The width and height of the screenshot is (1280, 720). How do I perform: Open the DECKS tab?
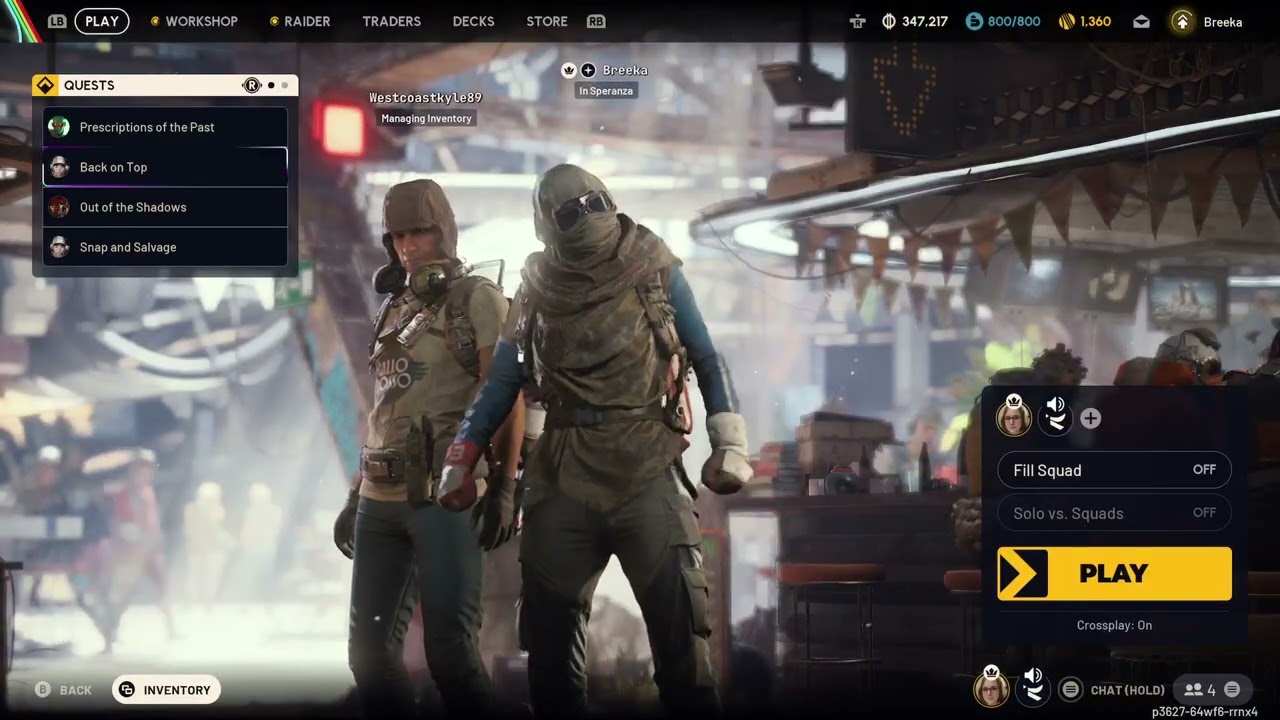coord(474,21)
